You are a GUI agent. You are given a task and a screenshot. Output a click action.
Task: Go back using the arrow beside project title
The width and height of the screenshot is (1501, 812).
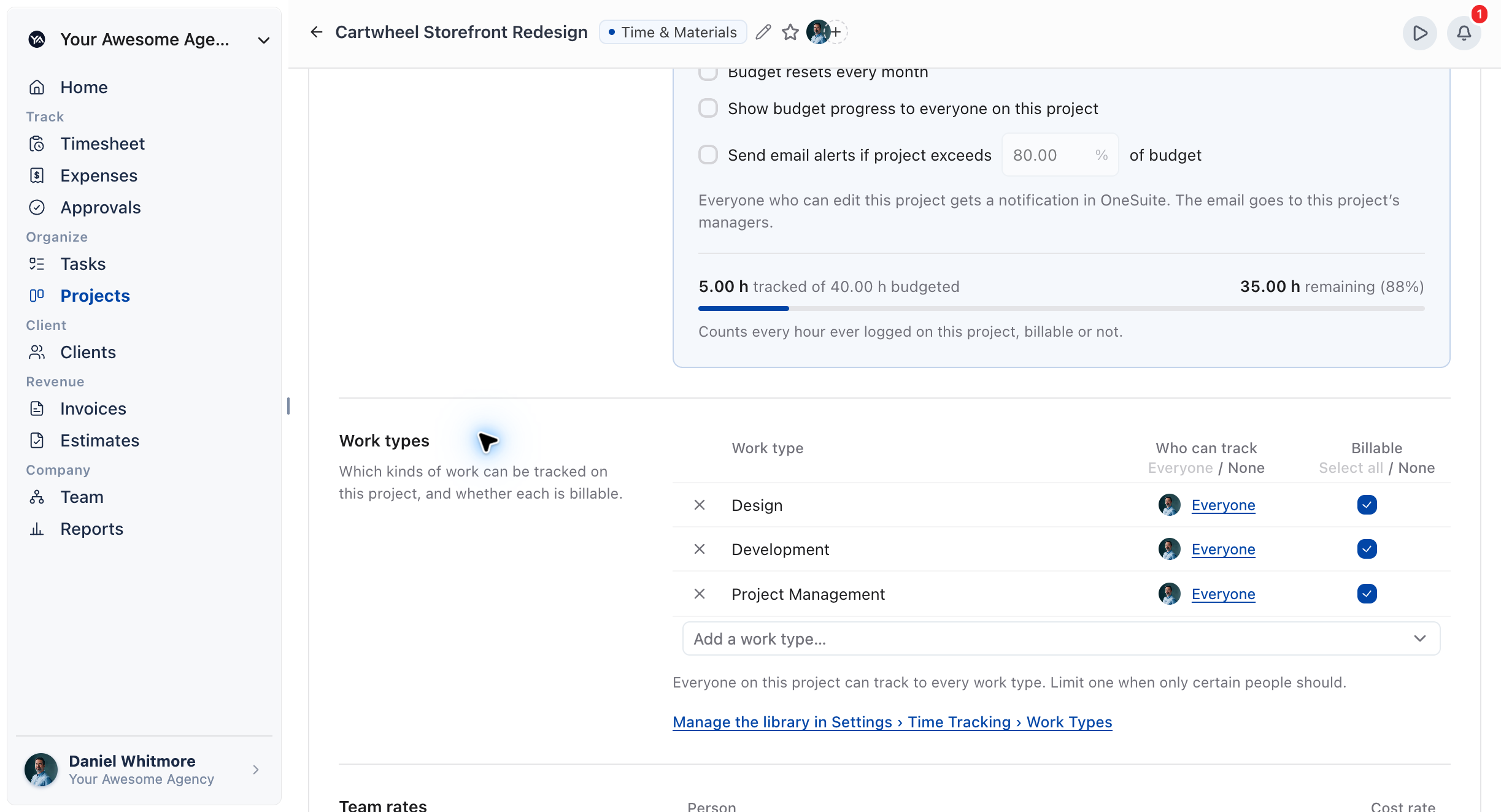316,32
